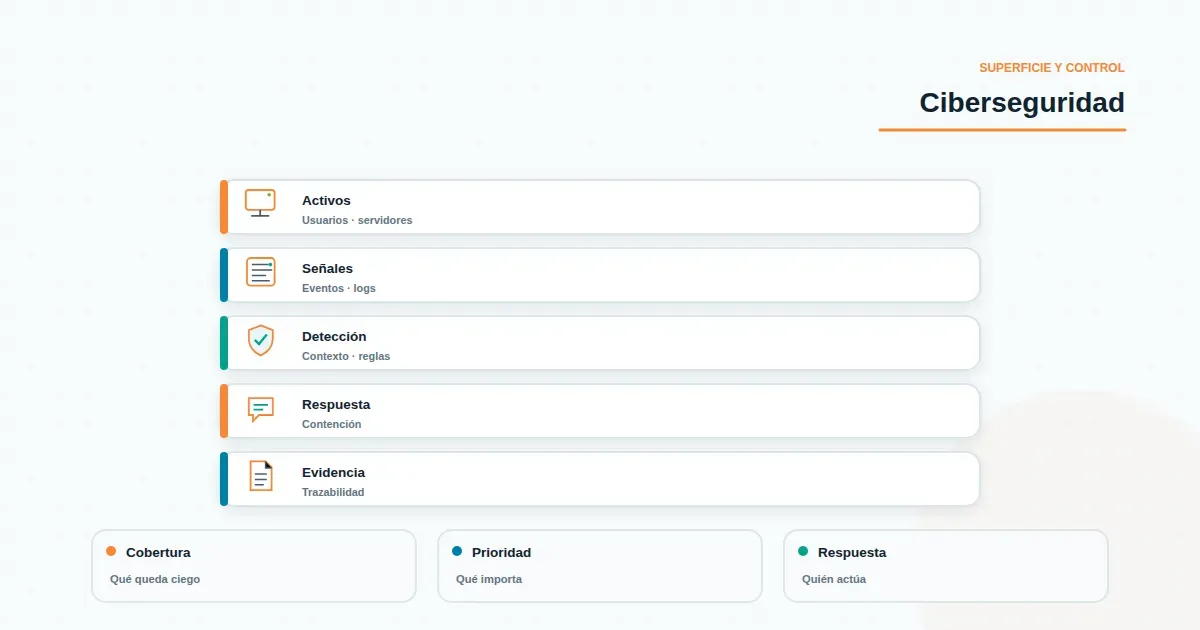Click the blue dot beside Prioridad
This screenshot has height=630, width=1200.
tap(457, 551)
